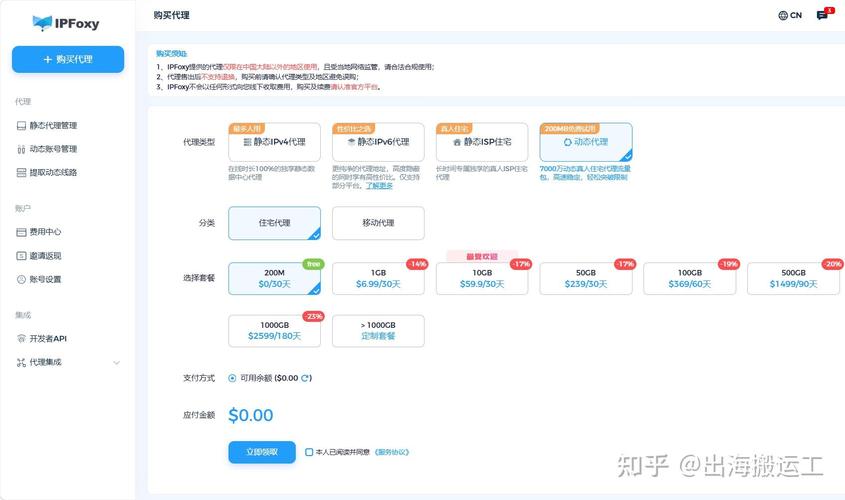Viewport: 845px width, 500px height.
Task: Click the 静态IPv4代理 server icon
Action: [247, 142]
